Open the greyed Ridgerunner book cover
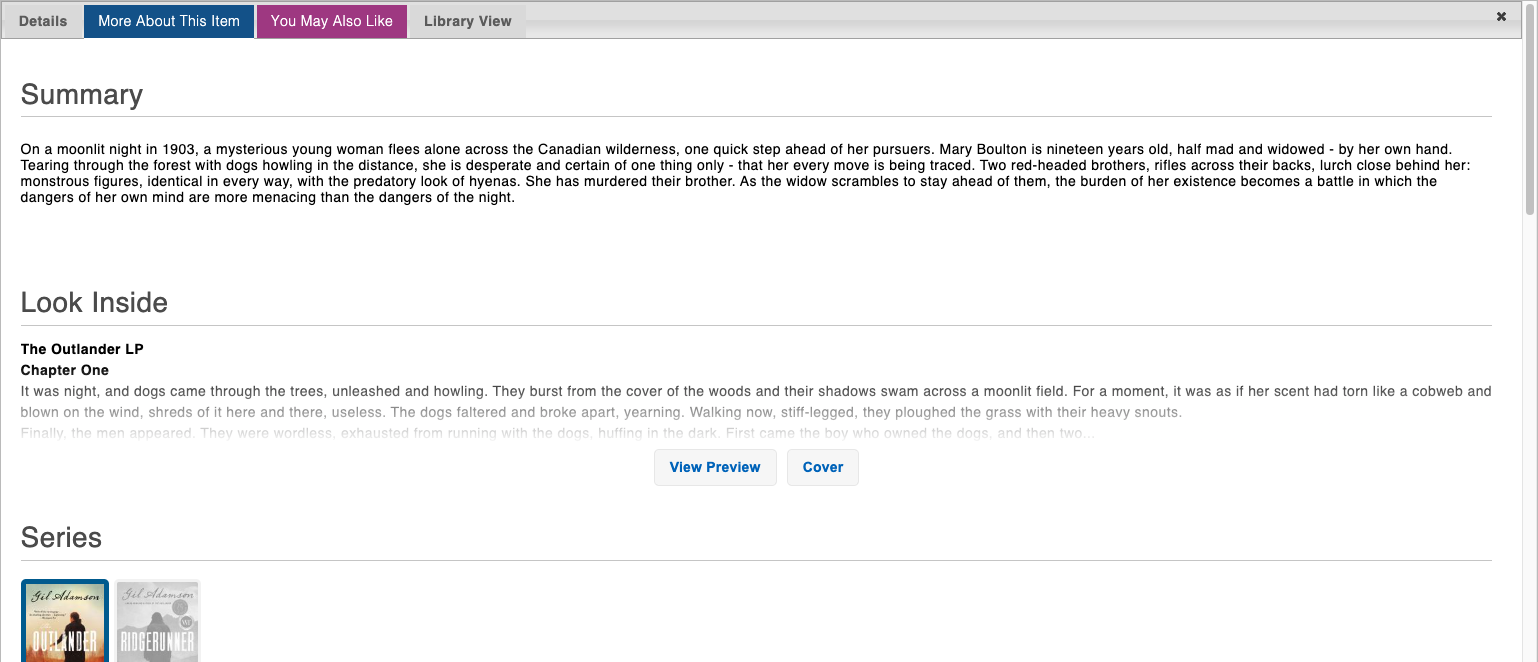 pos(158,621)
